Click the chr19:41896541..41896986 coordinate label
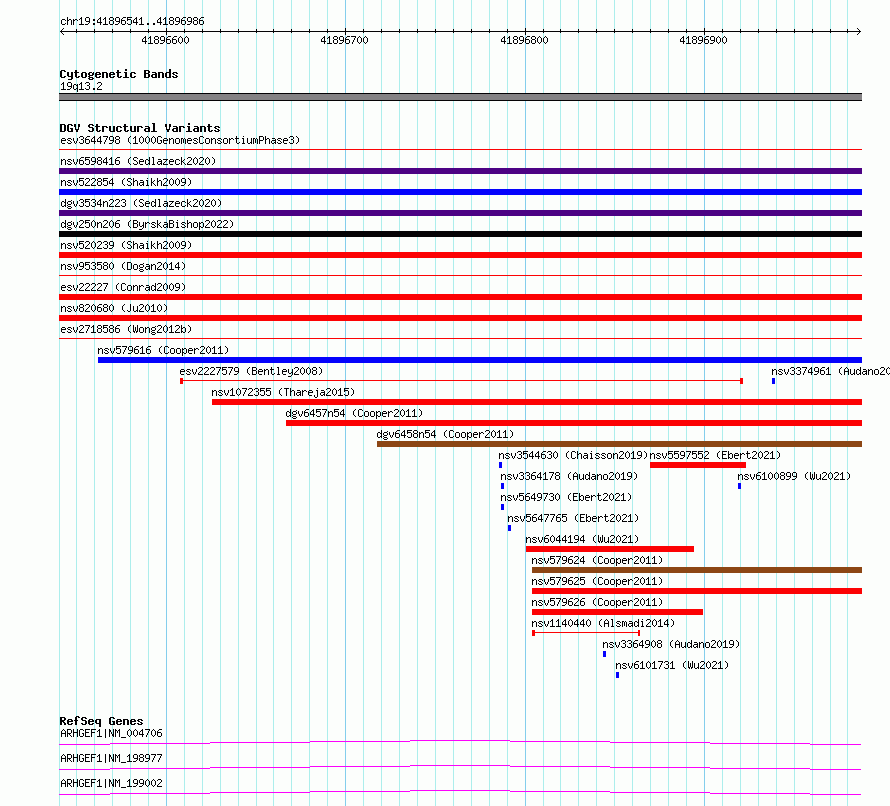890x806 pixels. coord(132,21)
